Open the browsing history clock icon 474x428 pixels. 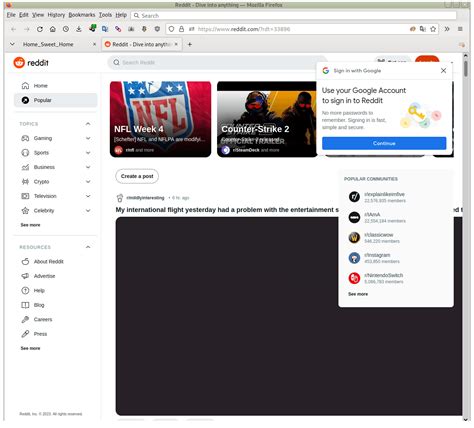tap(66, 29)
